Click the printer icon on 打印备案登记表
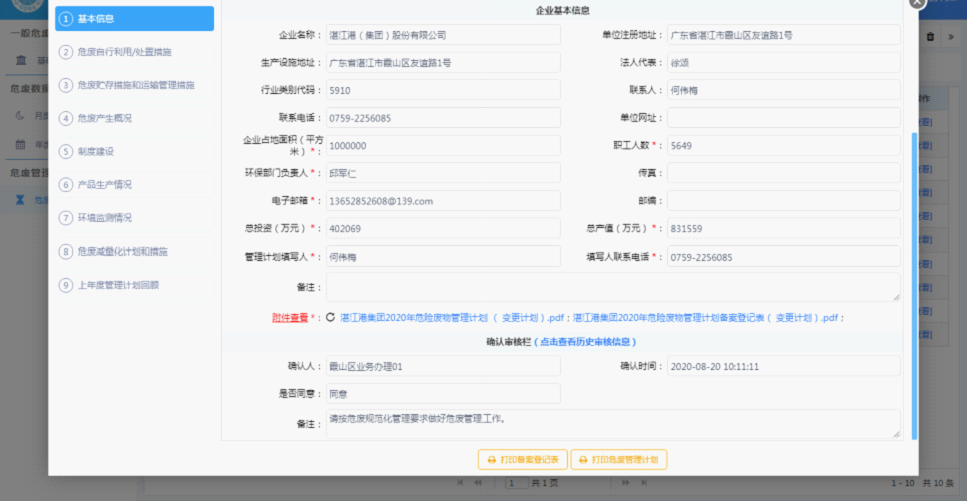The image size is (968, 502). pyautogui.click(x=492, y=460)
